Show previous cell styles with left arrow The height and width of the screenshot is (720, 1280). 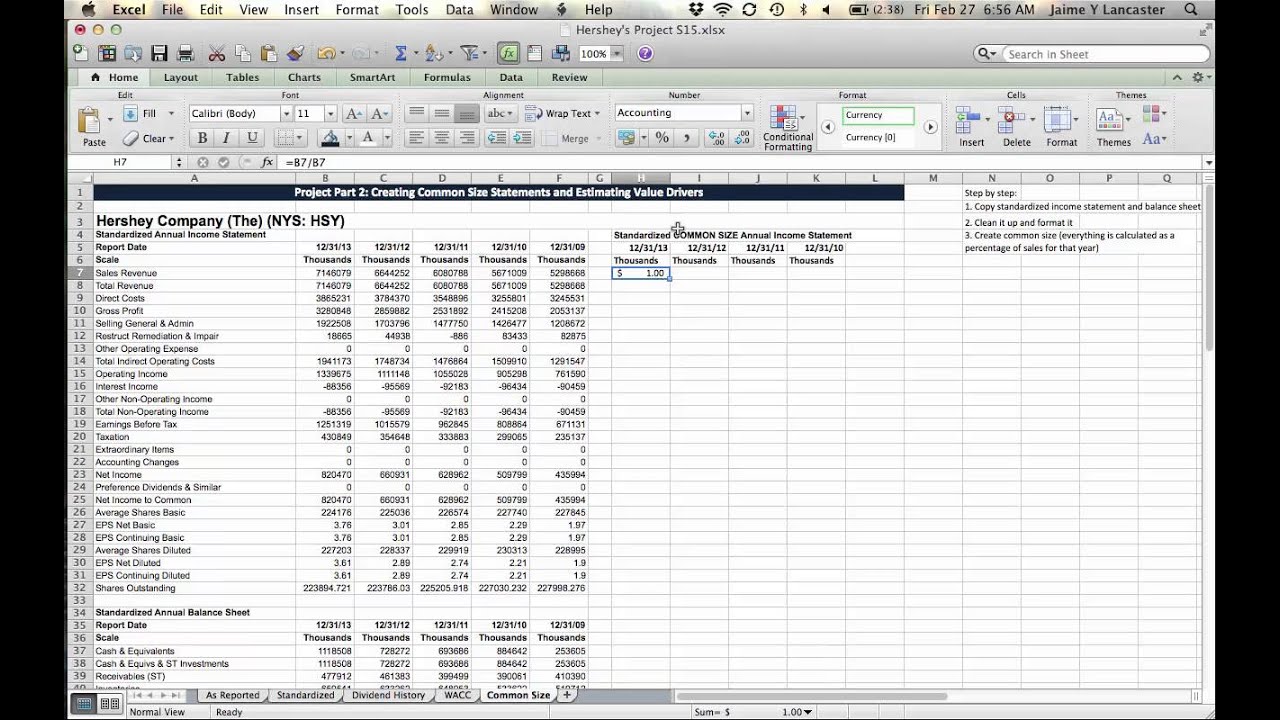pos(828,127)
